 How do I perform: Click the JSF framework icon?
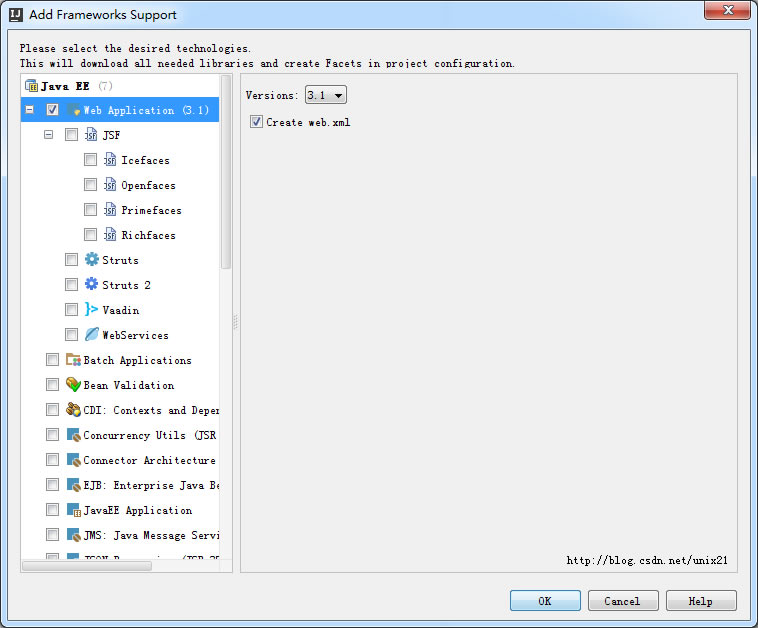91,135
